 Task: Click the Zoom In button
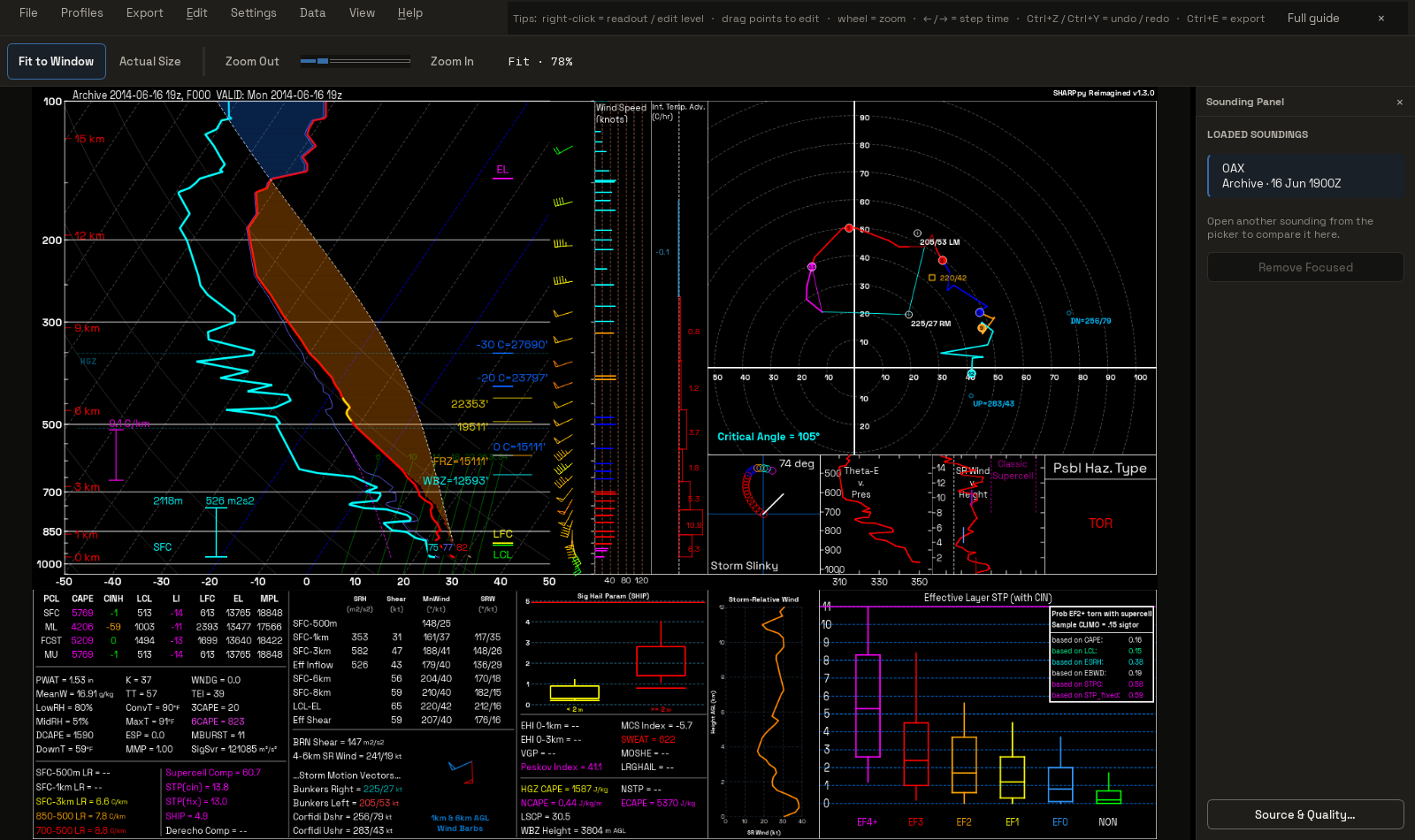[x=452, y=61]
